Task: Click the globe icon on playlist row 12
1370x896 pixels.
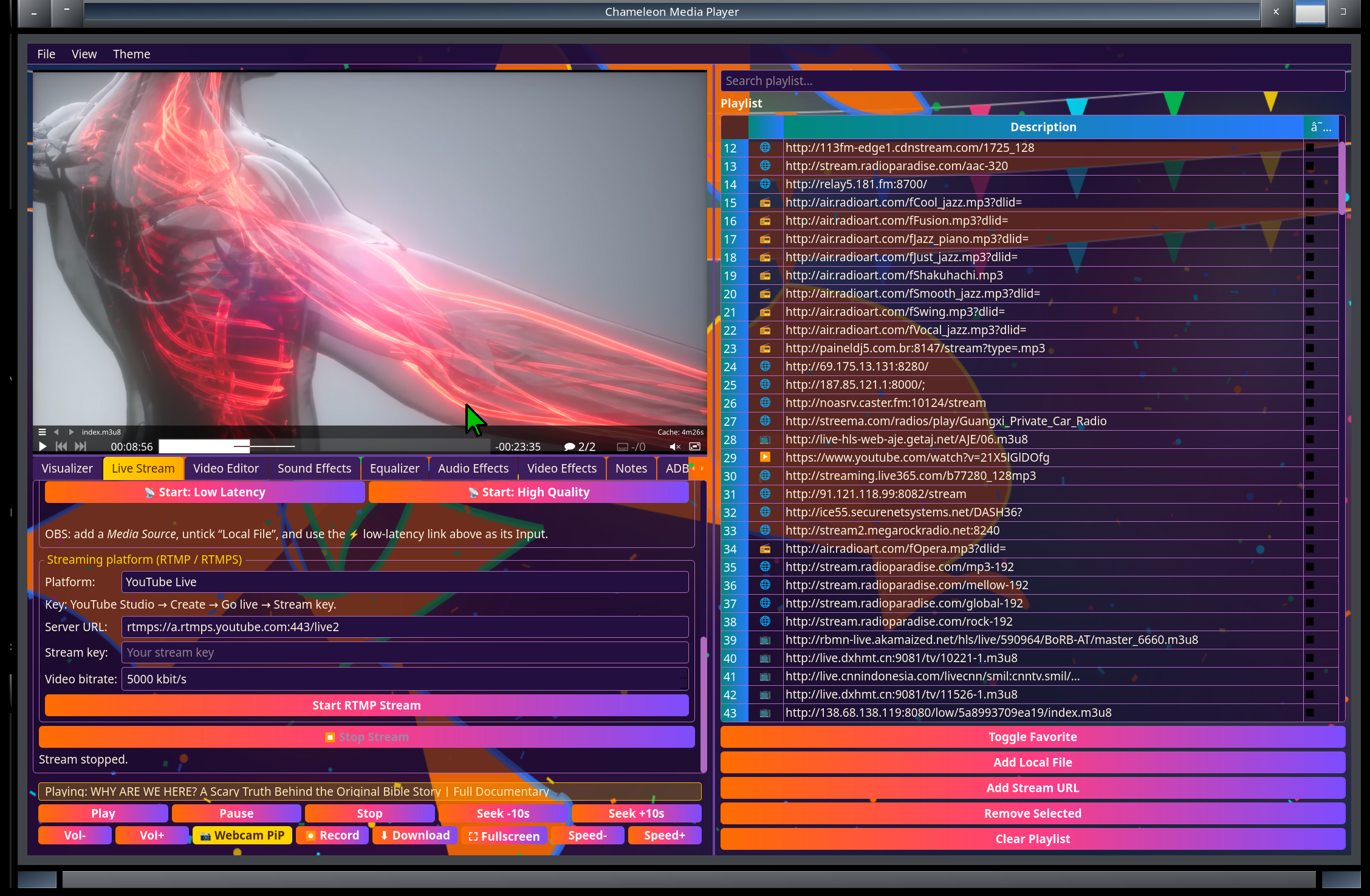Action: point(765,148)
